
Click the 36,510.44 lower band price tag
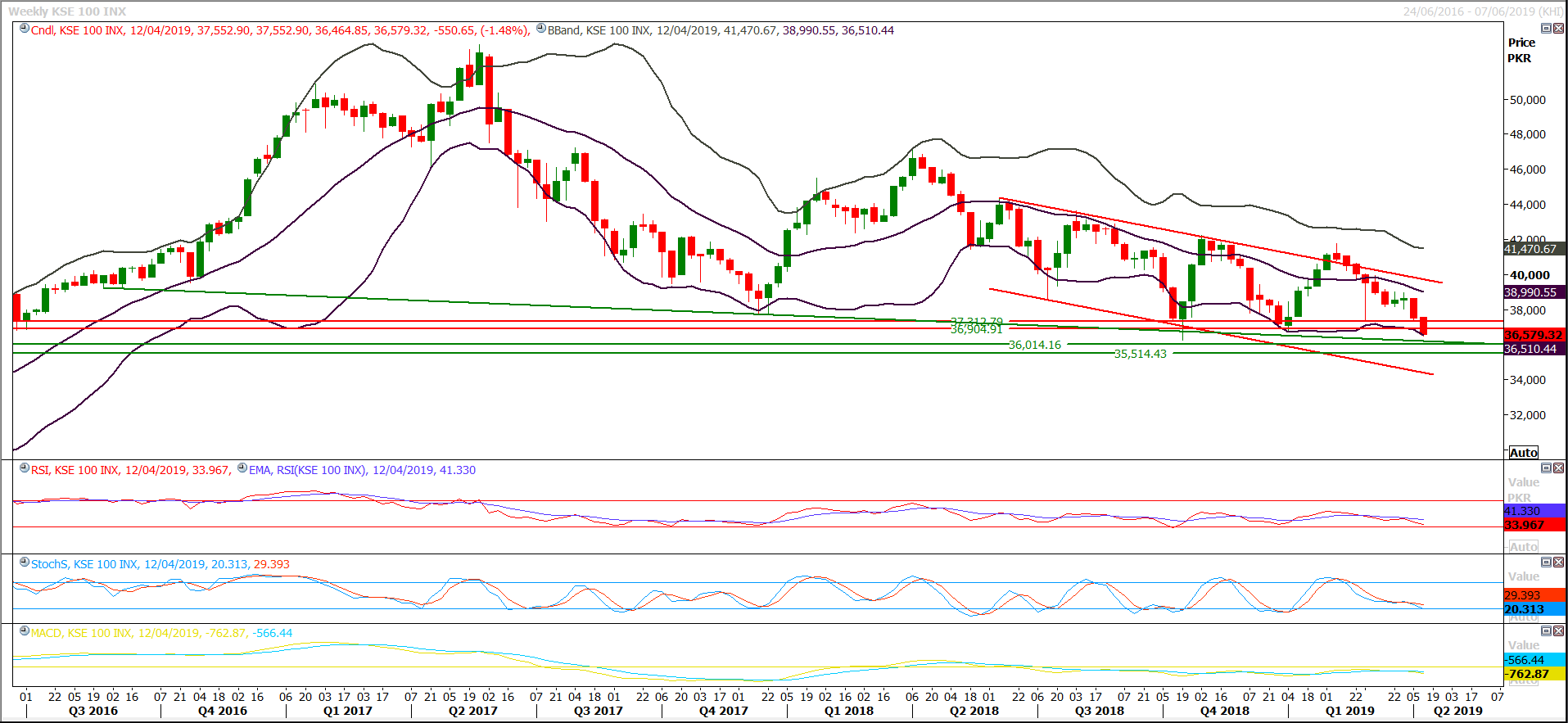pyautogui.click(x=1534, y=349)
